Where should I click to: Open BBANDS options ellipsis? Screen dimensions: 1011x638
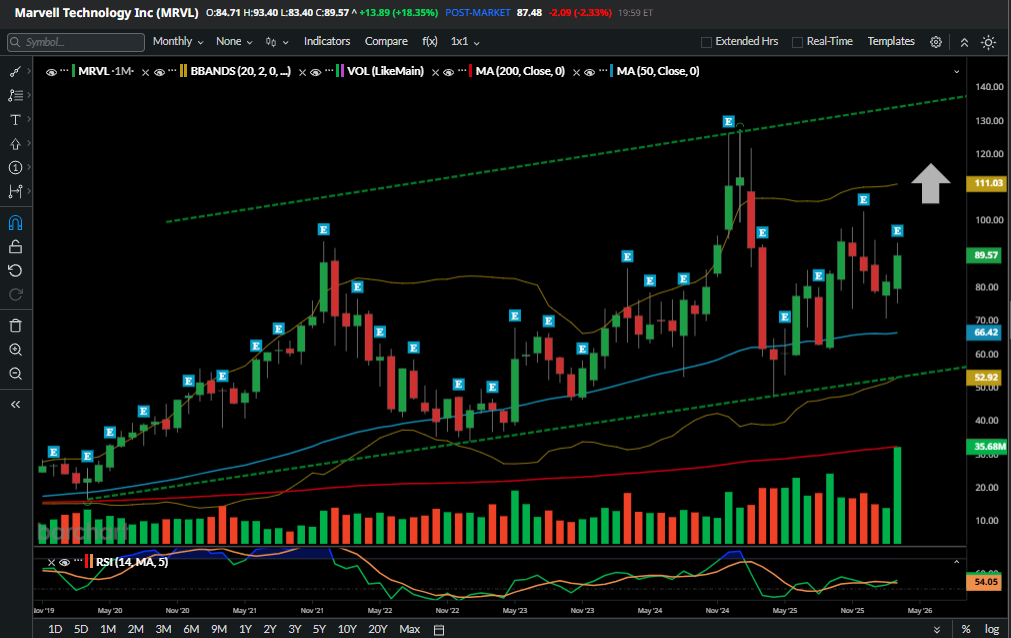click(172, 70)
